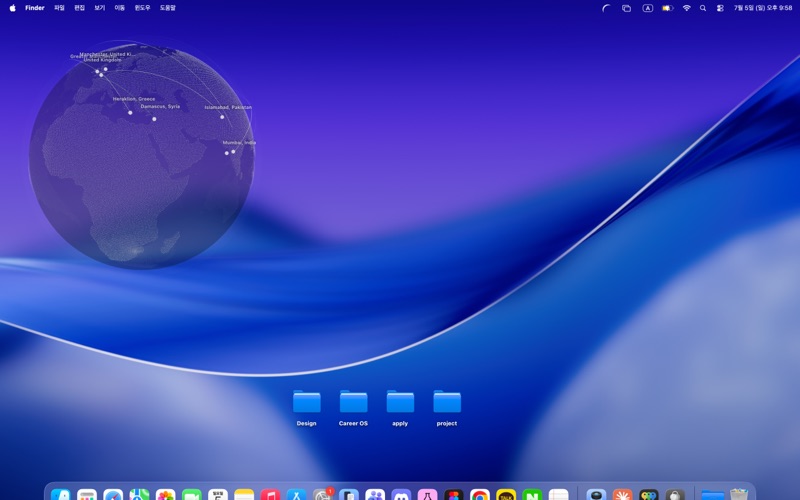The width and height of the screenshot is (800, 500).
Task: Launch the Music app from Dock
Action: (270, 494)
